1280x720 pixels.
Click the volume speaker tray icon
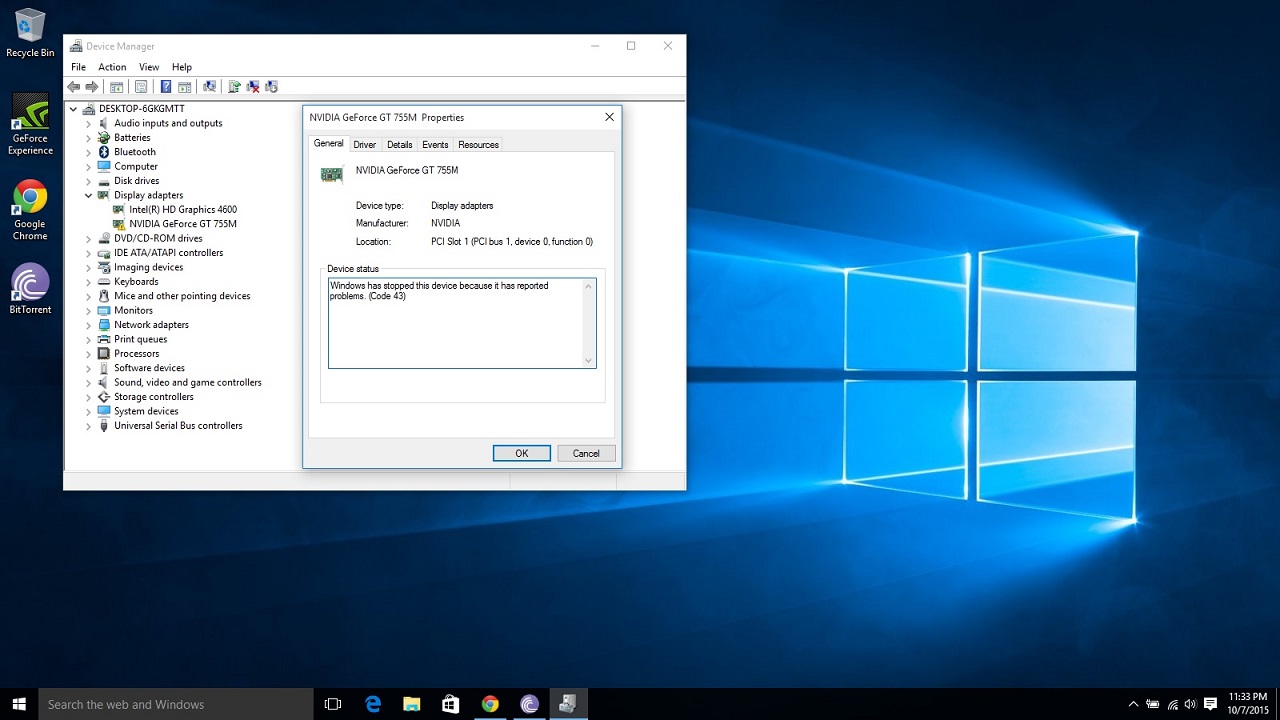[1190, 704]
